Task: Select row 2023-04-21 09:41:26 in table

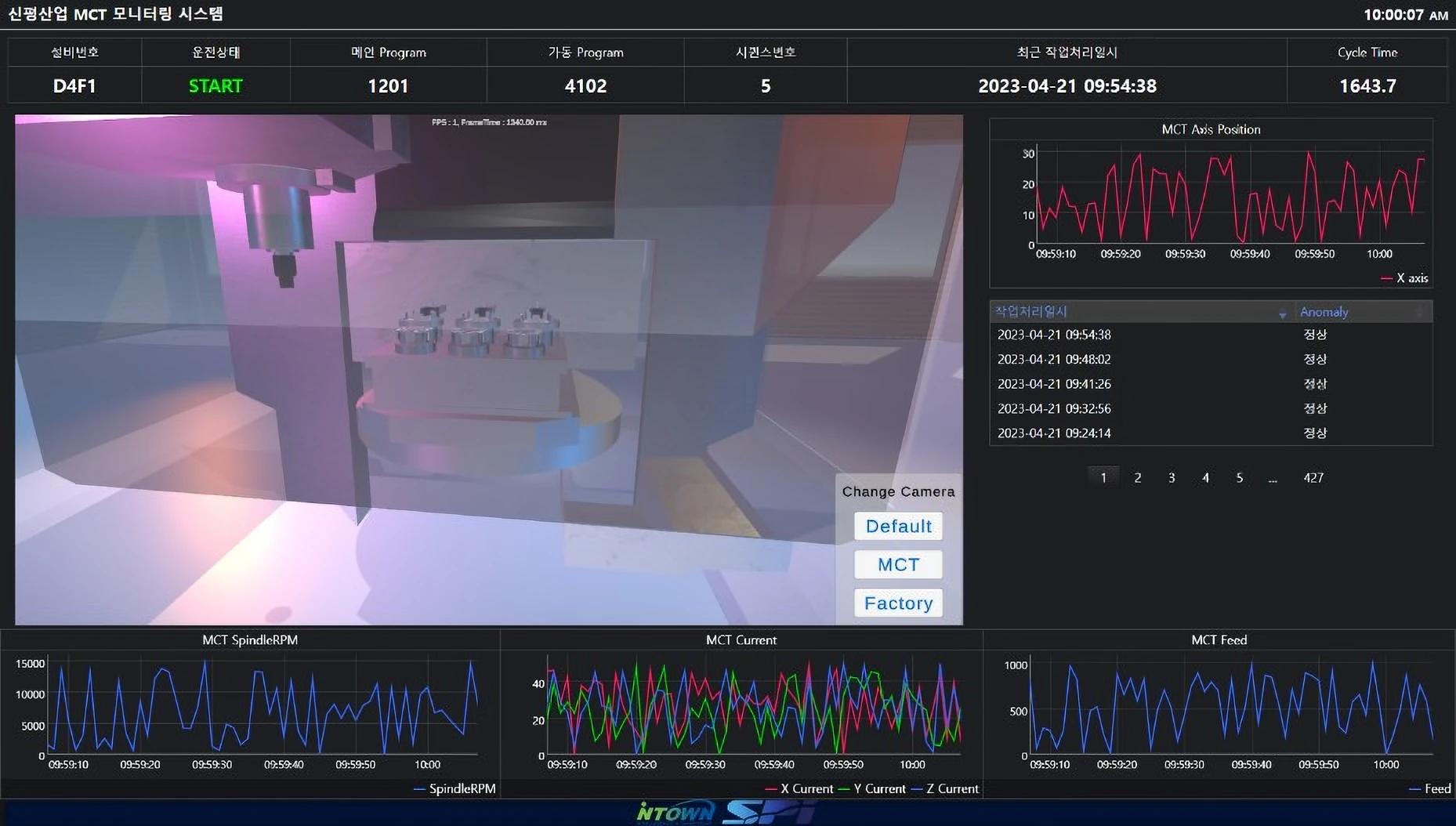Action: 1211,384
